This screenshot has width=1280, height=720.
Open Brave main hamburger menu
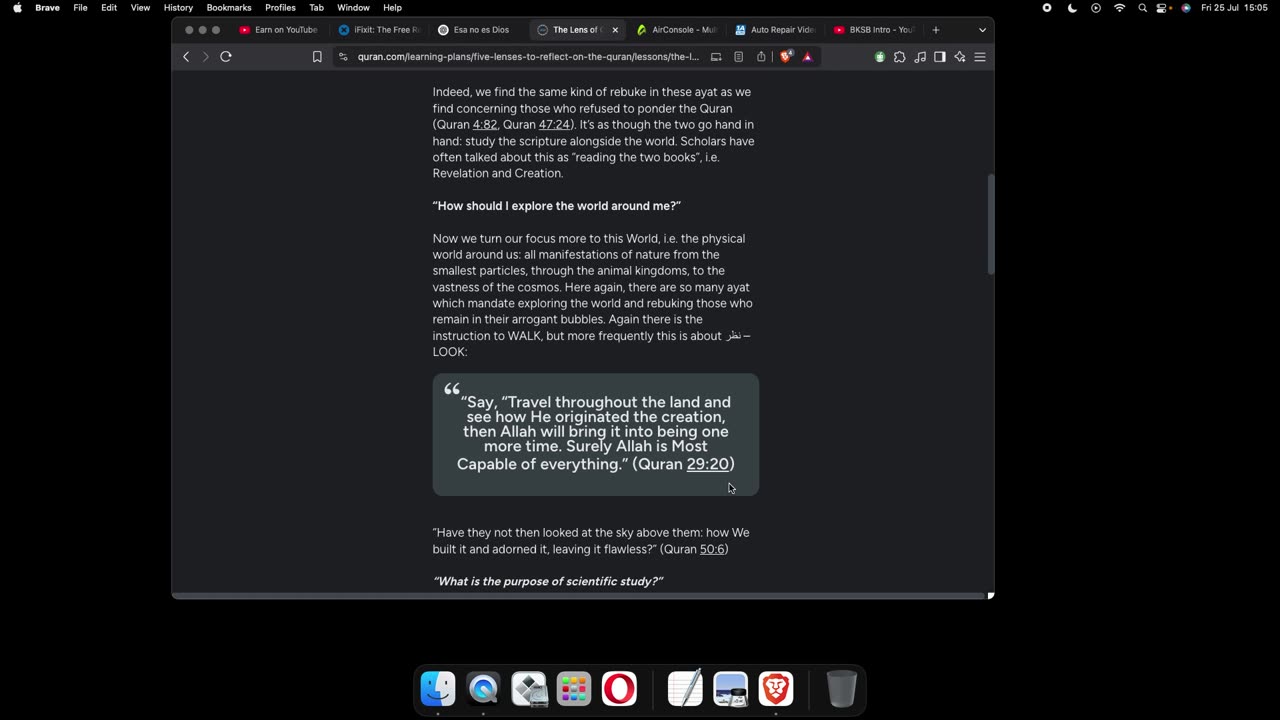980,57
